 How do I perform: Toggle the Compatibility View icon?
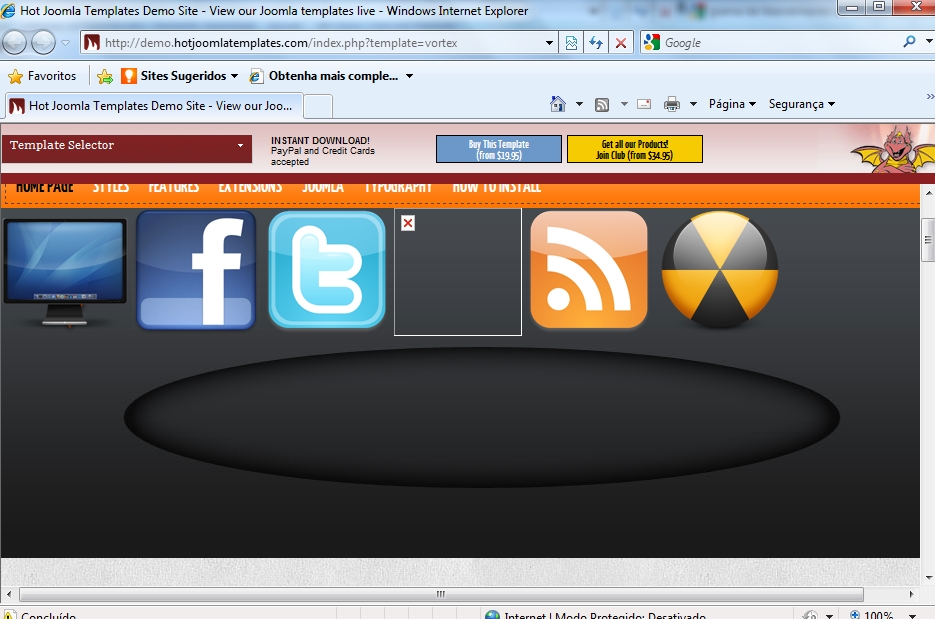571,43
